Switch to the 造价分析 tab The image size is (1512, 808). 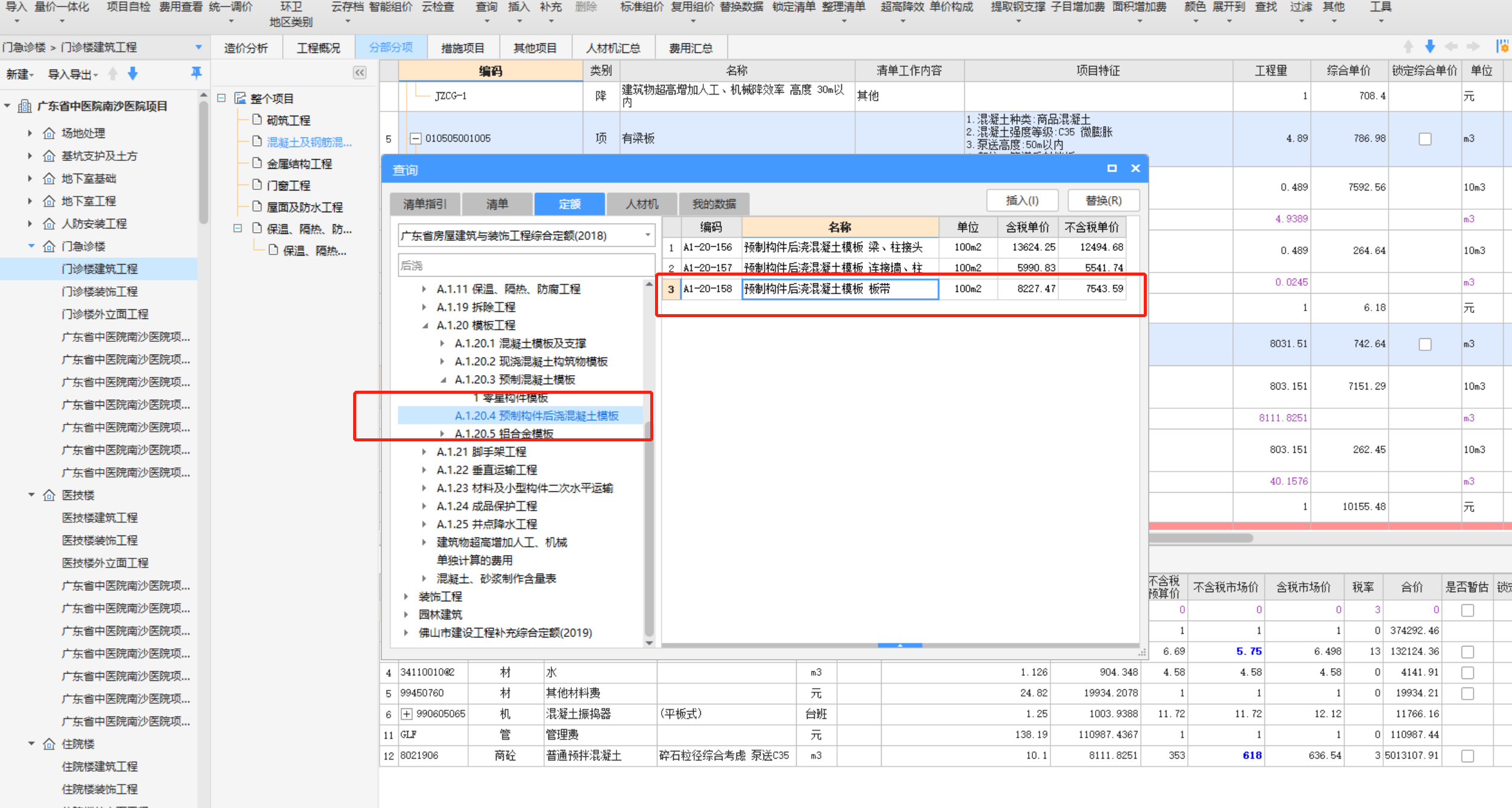246,48
